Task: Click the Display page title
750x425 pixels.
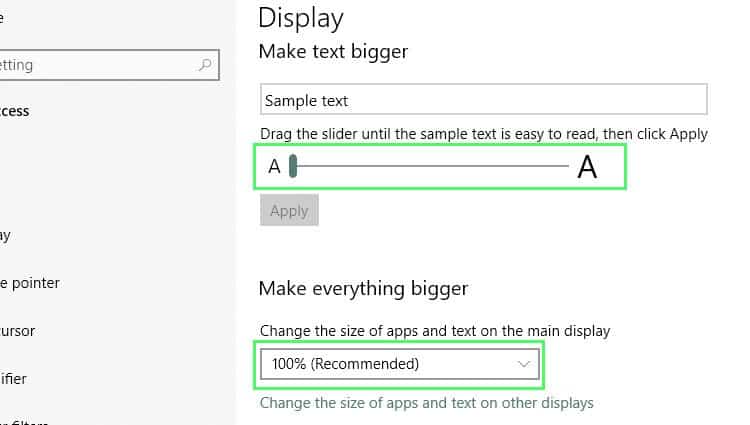Action: 301,18
